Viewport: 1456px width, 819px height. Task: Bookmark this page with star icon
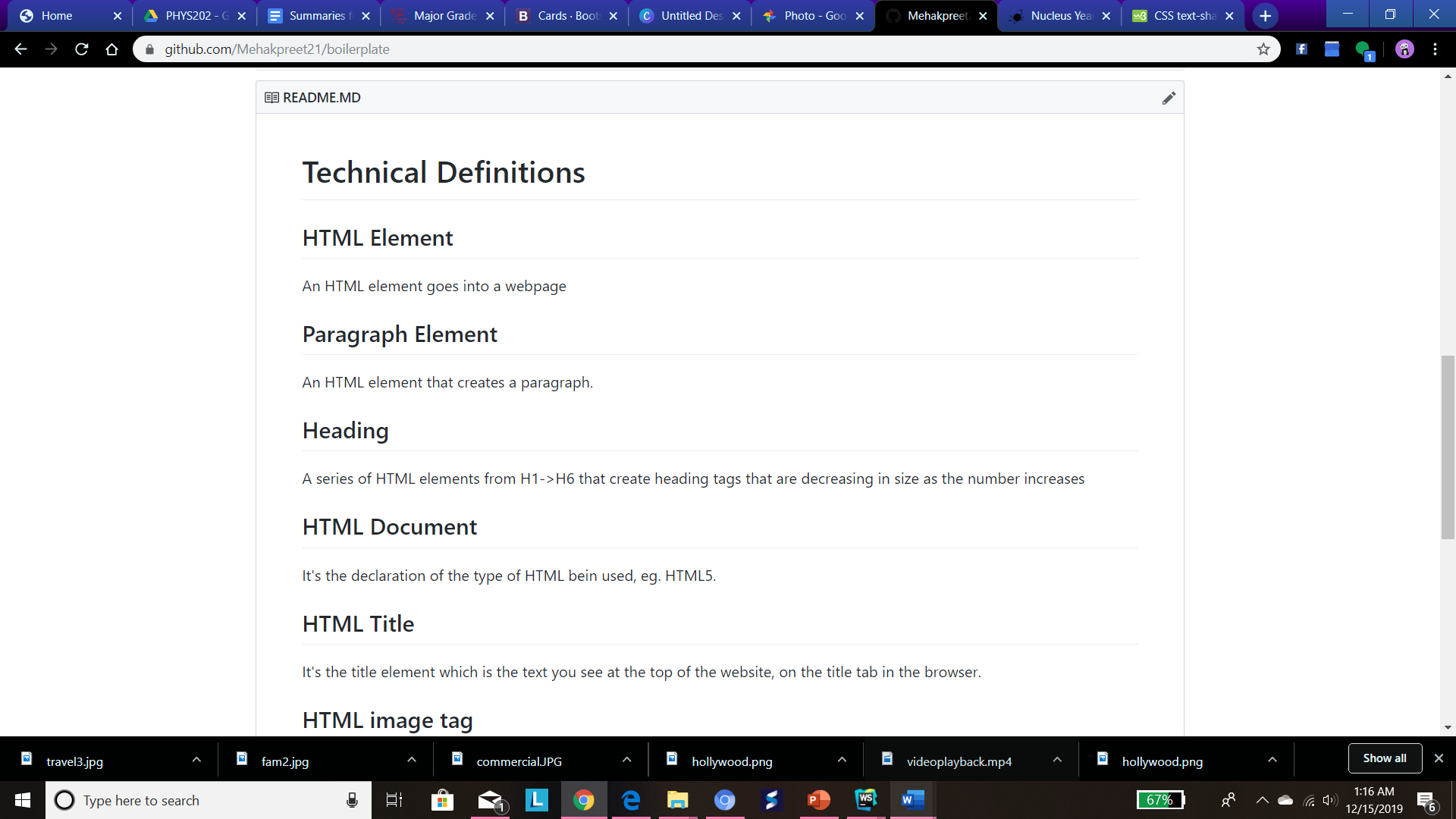(1263, 49)
